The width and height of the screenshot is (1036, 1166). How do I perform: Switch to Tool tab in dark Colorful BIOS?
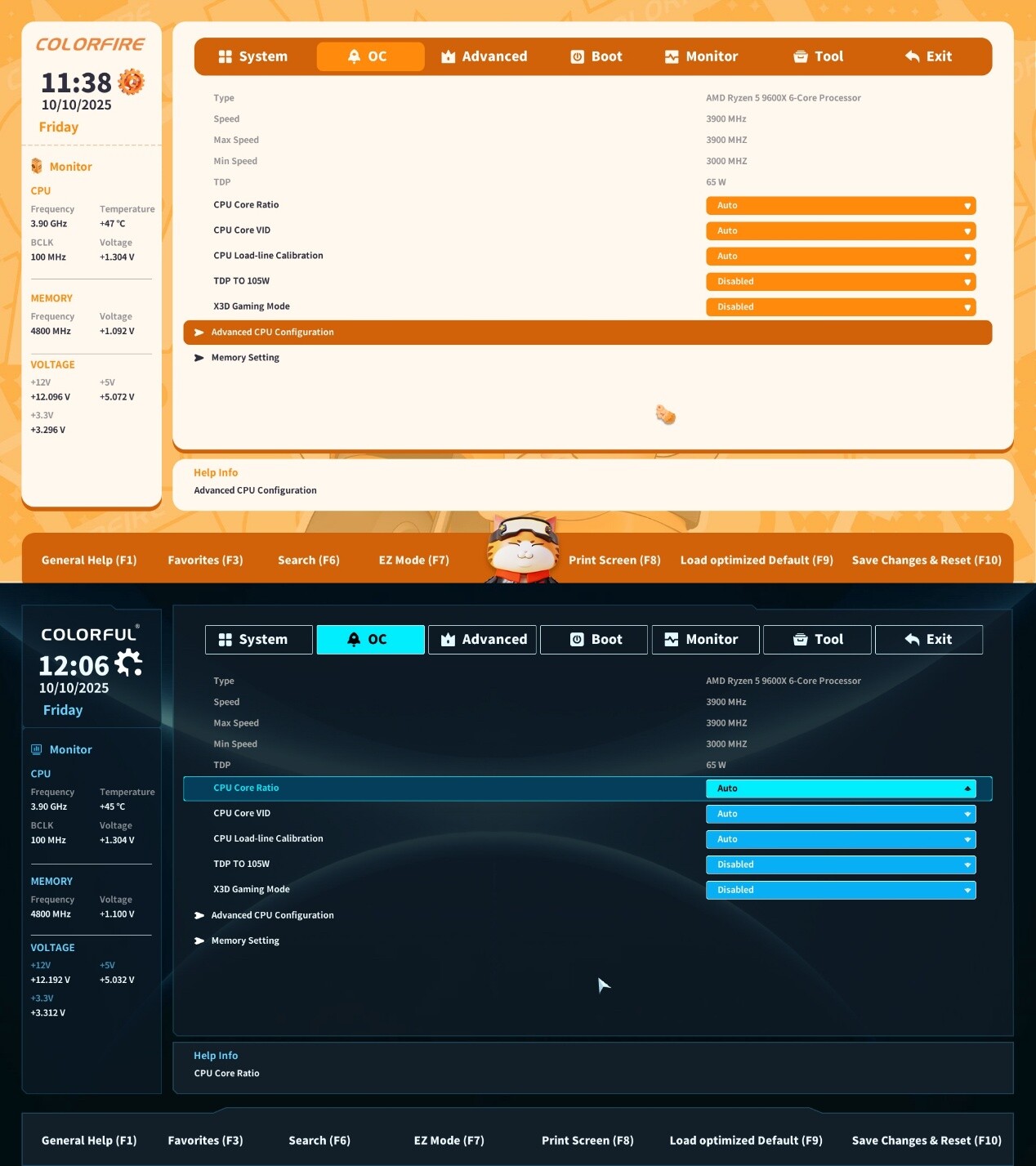click(x=817, y=640)
